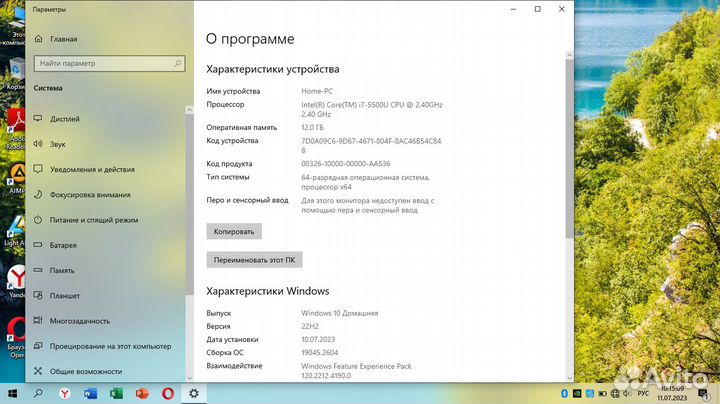Image resolution: width=720 pixels, height=404 pixels.
Task: Launch Microsoft Word from taskbar
Action: (90, 393)
